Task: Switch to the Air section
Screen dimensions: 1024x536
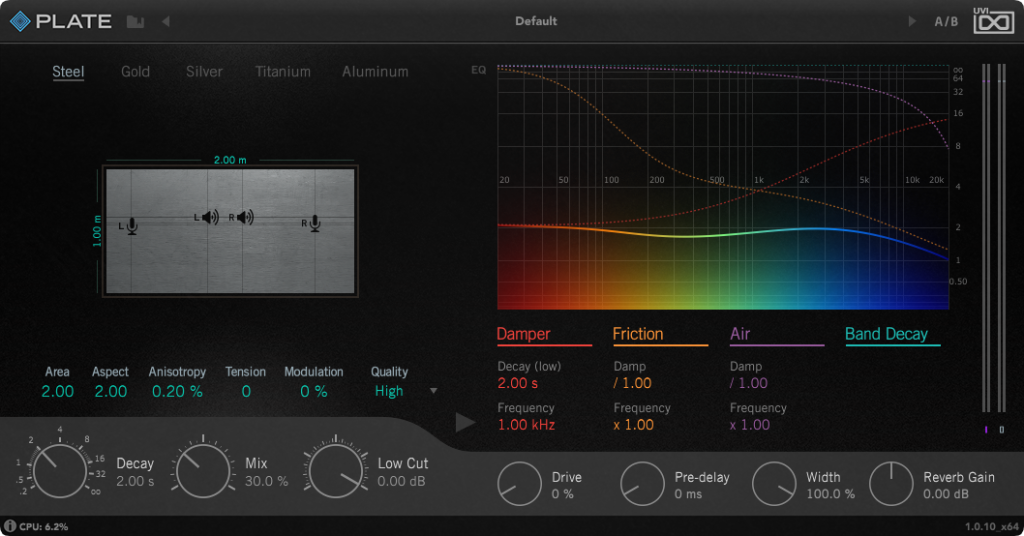Action: click(x=739, y=334)
